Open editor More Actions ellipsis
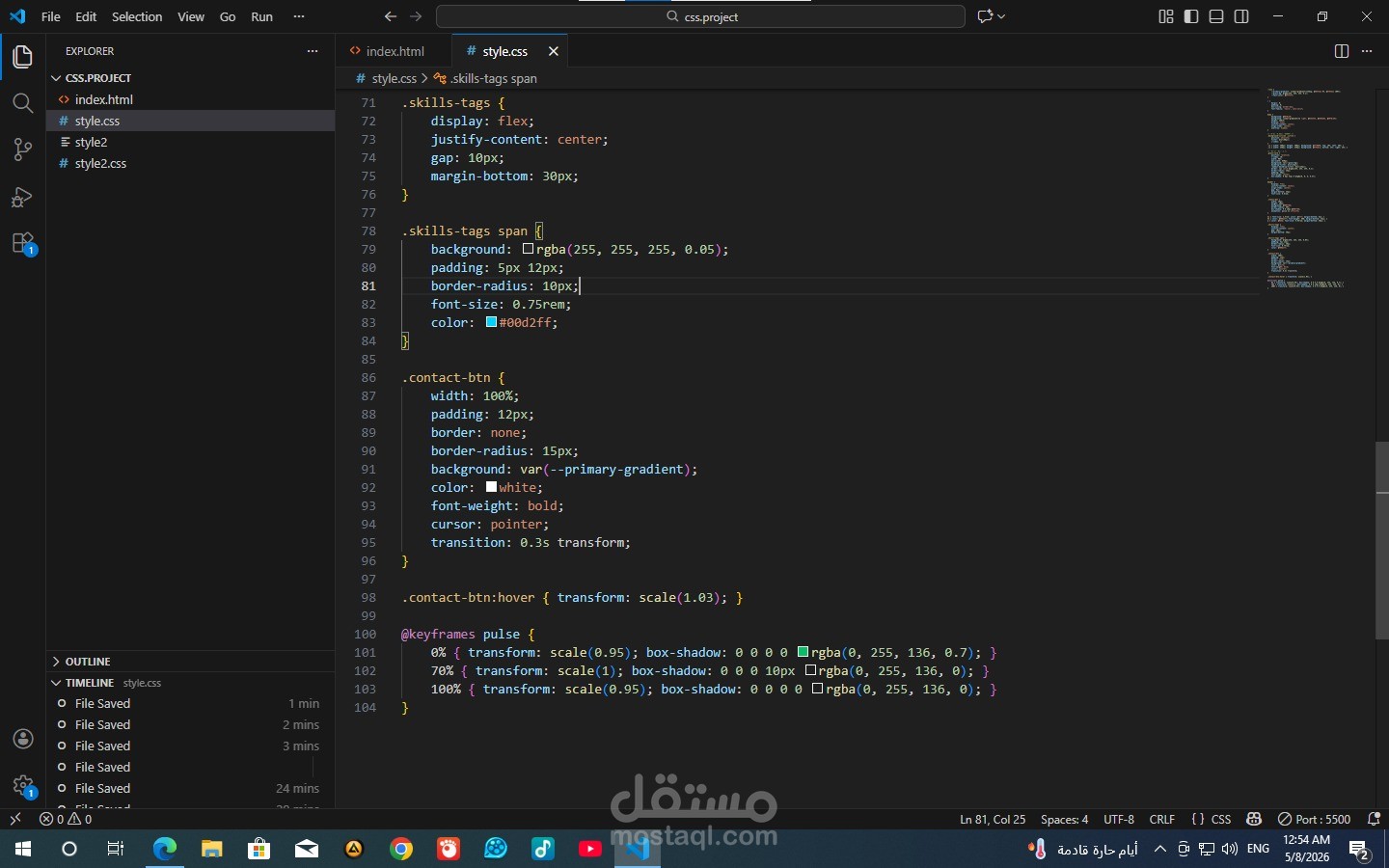Image resolution: width=1389 pixels, height=868 pixels. click(1366, 51)
